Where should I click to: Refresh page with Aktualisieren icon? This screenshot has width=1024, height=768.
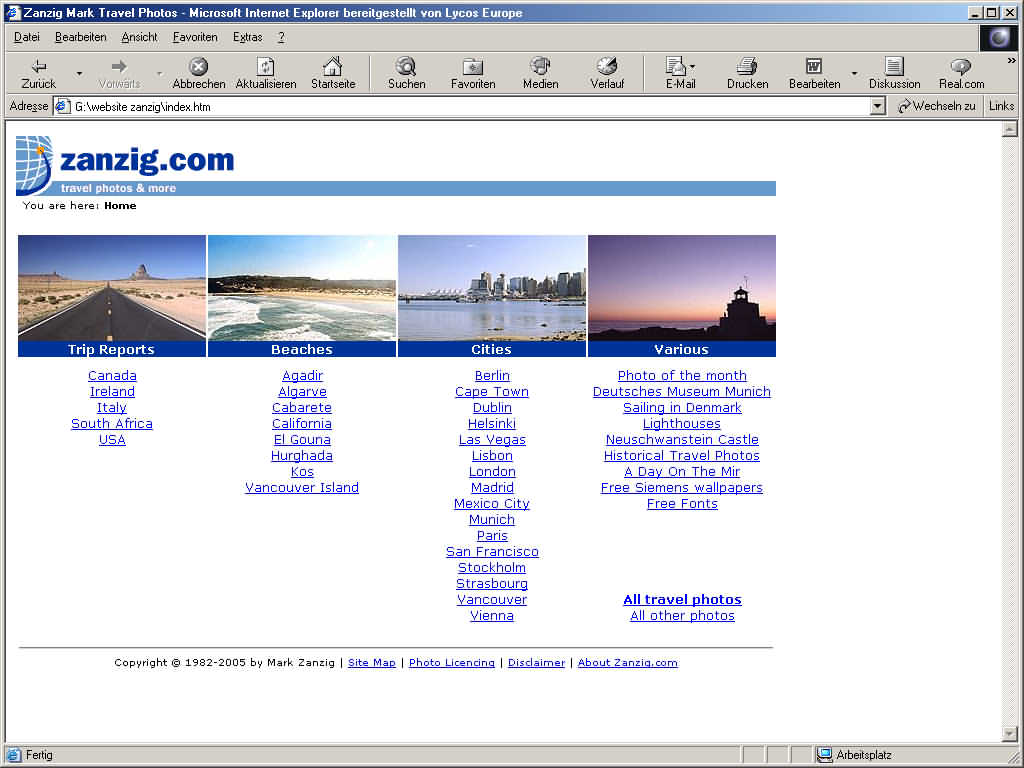265,67
